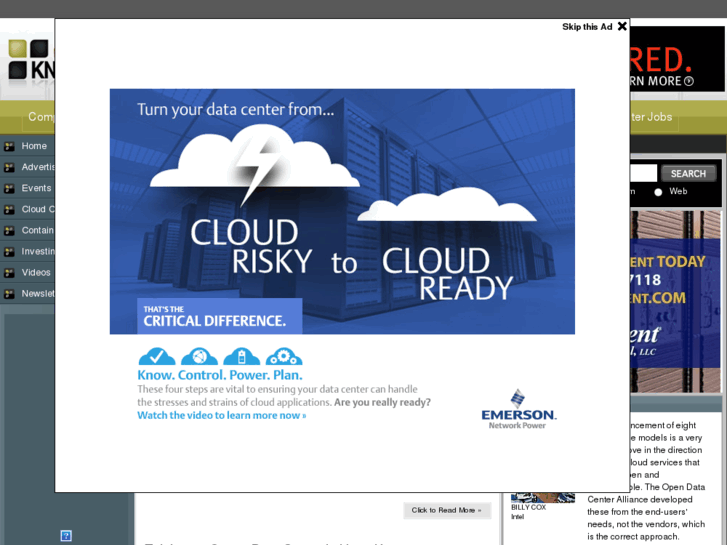Open Events in the left sidebar
This screenshot has width=727, height=545.
36,188
